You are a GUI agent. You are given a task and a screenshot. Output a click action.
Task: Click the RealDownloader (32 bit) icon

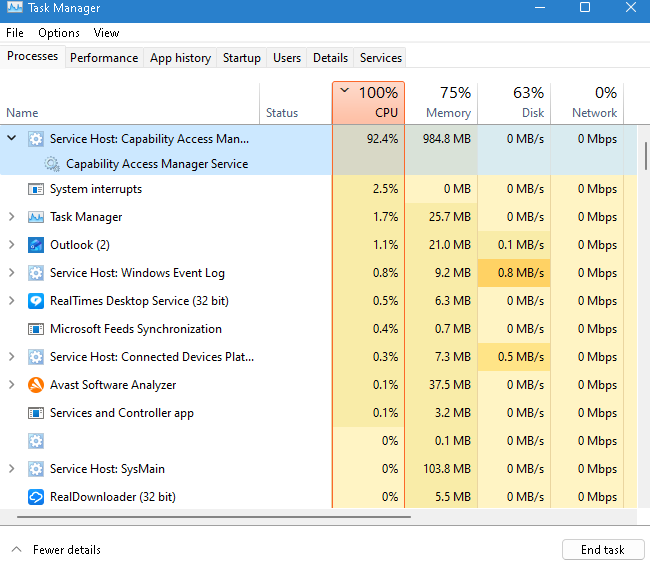pos(36,497)
